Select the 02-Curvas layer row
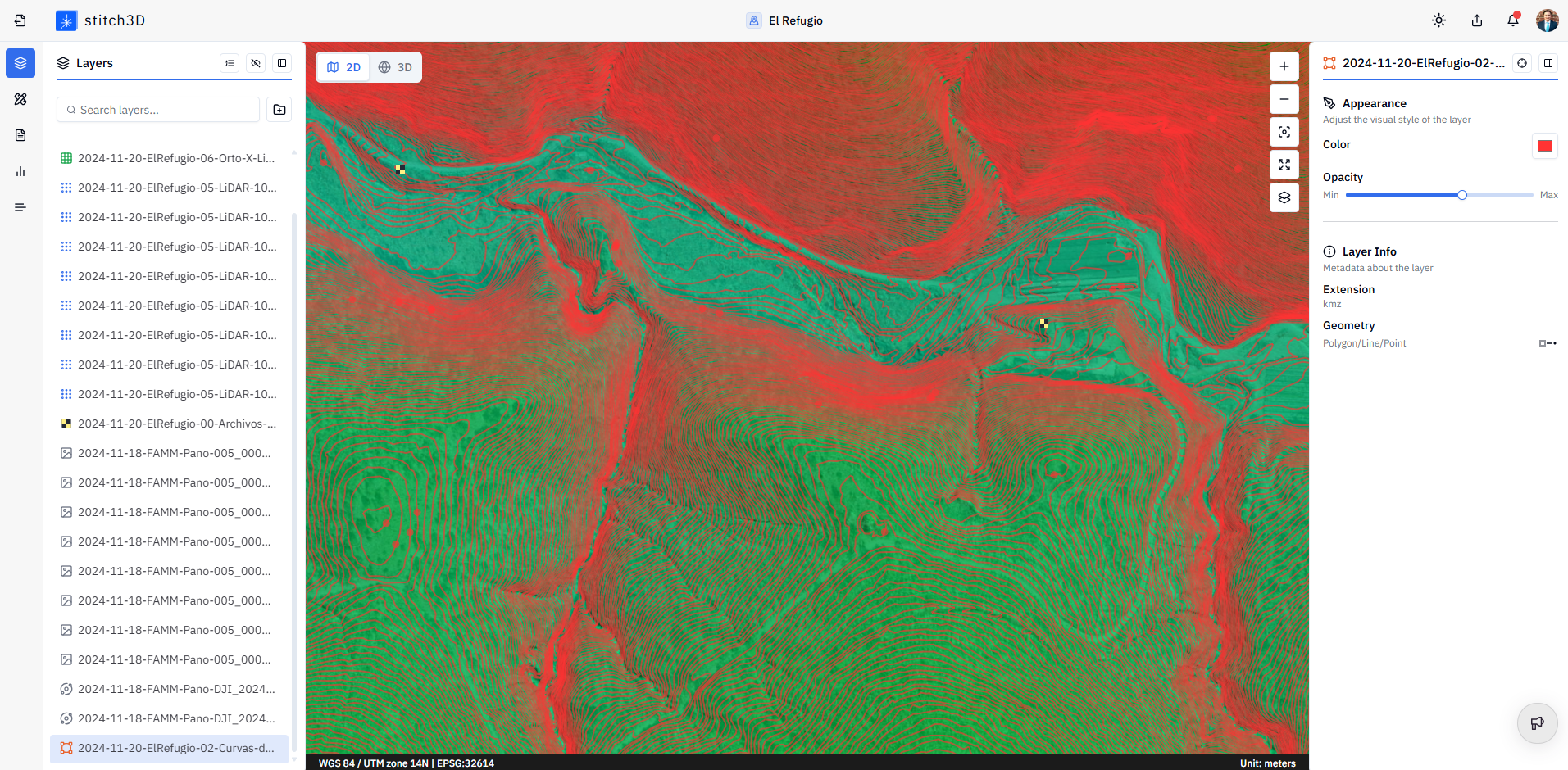This screenshot has width=1568, height=770. (x=169, y=748)
